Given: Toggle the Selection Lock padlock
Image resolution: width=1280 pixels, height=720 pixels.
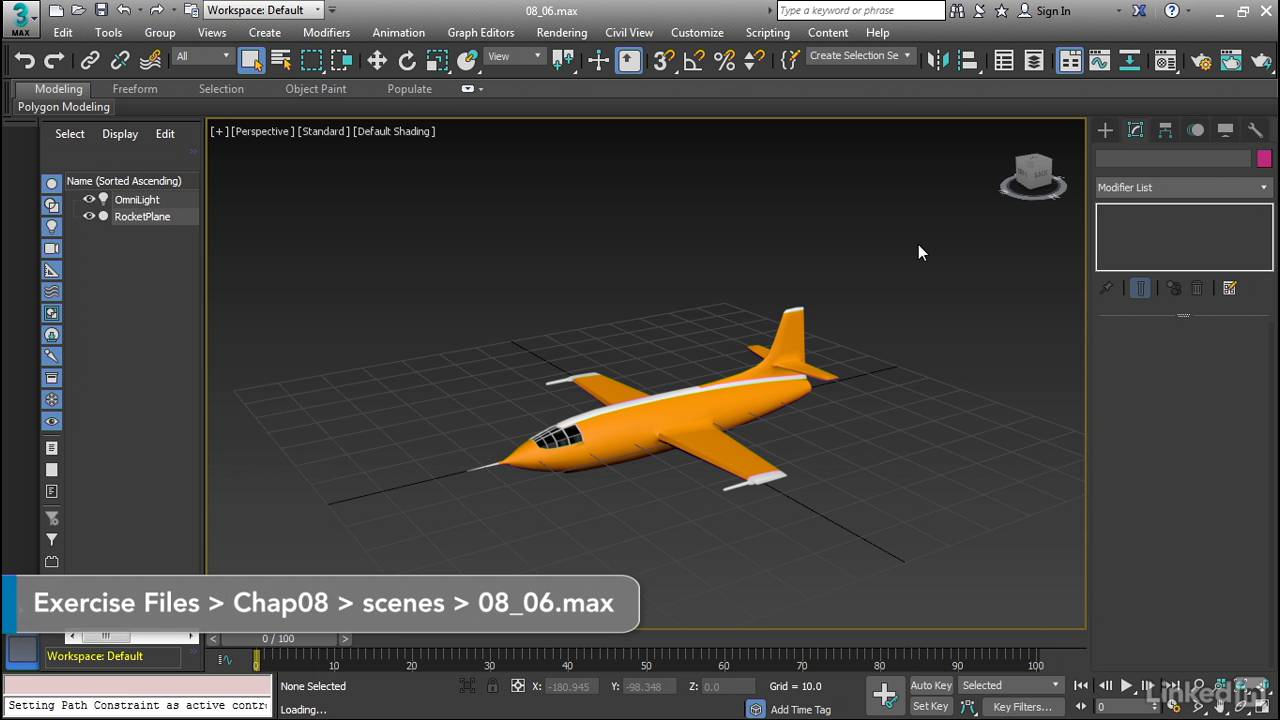Looking at the screenshot, I should (x=492, y=686).
